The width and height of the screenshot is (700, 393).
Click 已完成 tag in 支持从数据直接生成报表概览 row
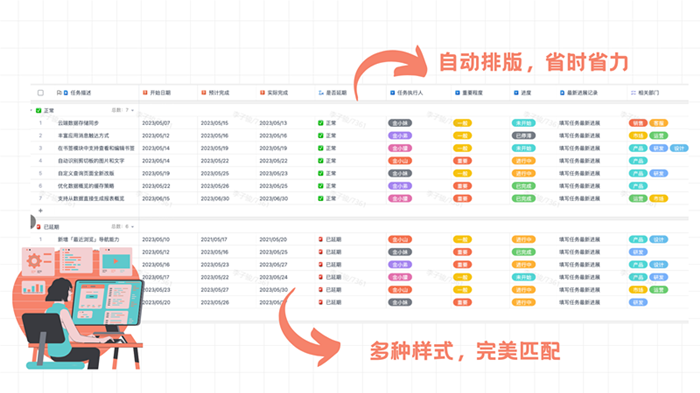click(x=523, y=198)
